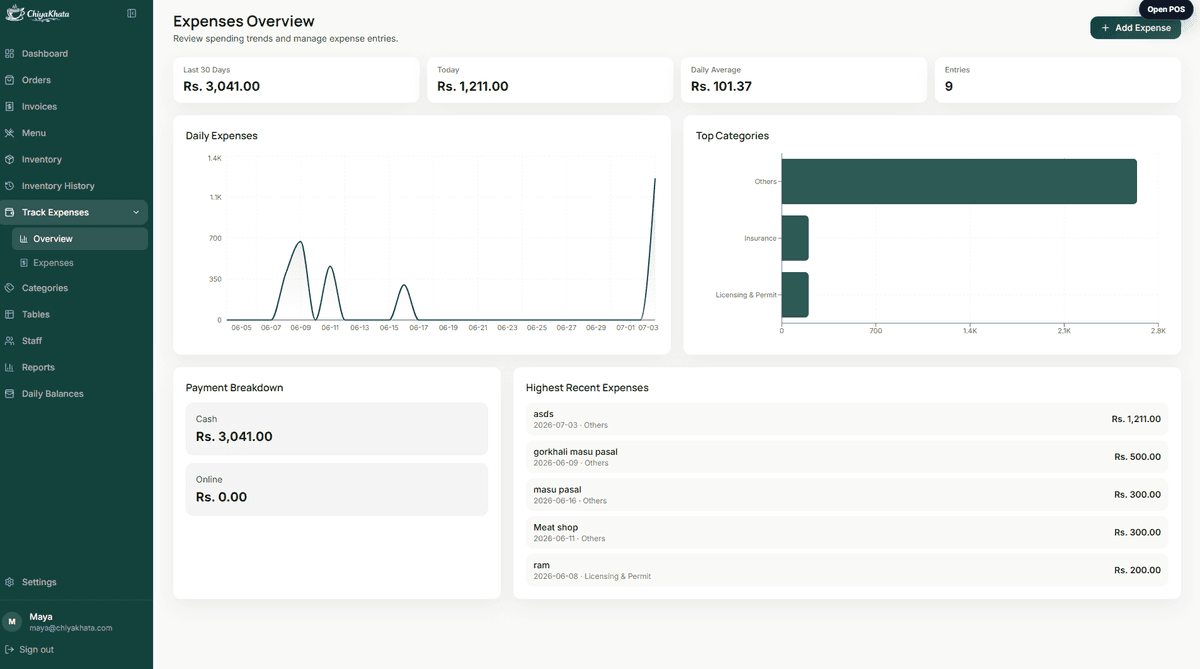This screenshot has width=1200, height=669.
Task: Click the Others category bar
Action: click(x=959, y=181)
